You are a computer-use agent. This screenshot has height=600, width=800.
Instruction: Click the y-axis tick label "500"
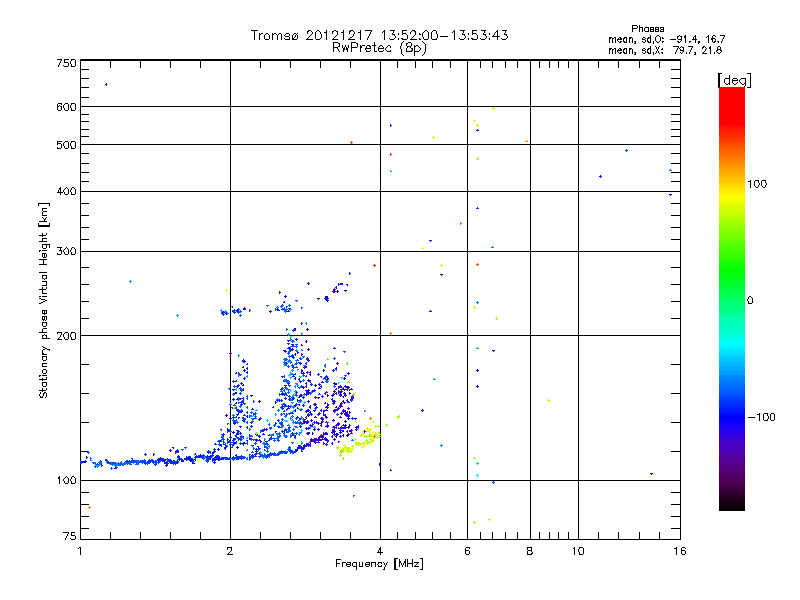[67, 145]
